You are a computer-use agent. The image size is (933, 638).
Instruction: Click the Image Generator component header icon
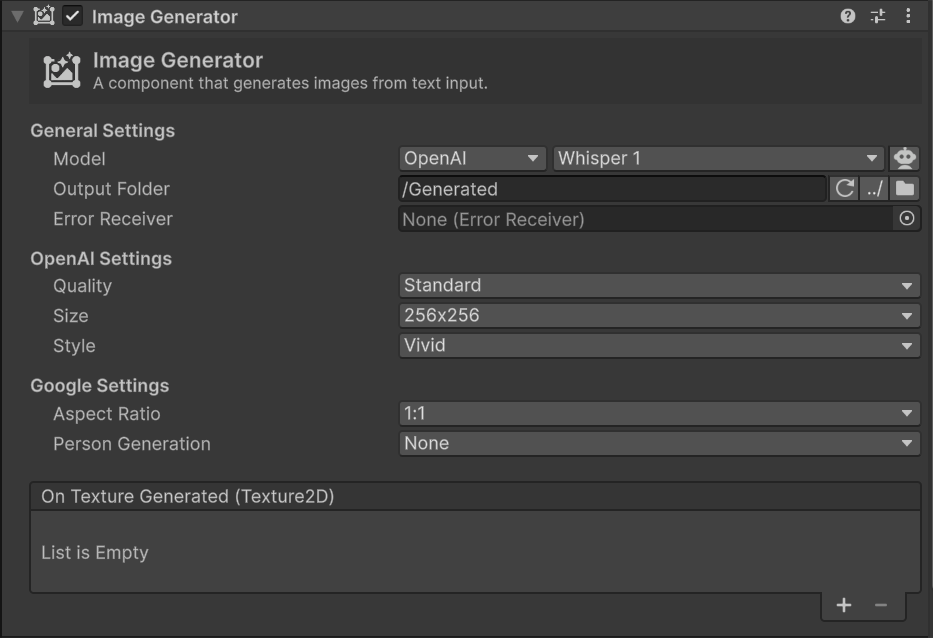coord(44,16)
